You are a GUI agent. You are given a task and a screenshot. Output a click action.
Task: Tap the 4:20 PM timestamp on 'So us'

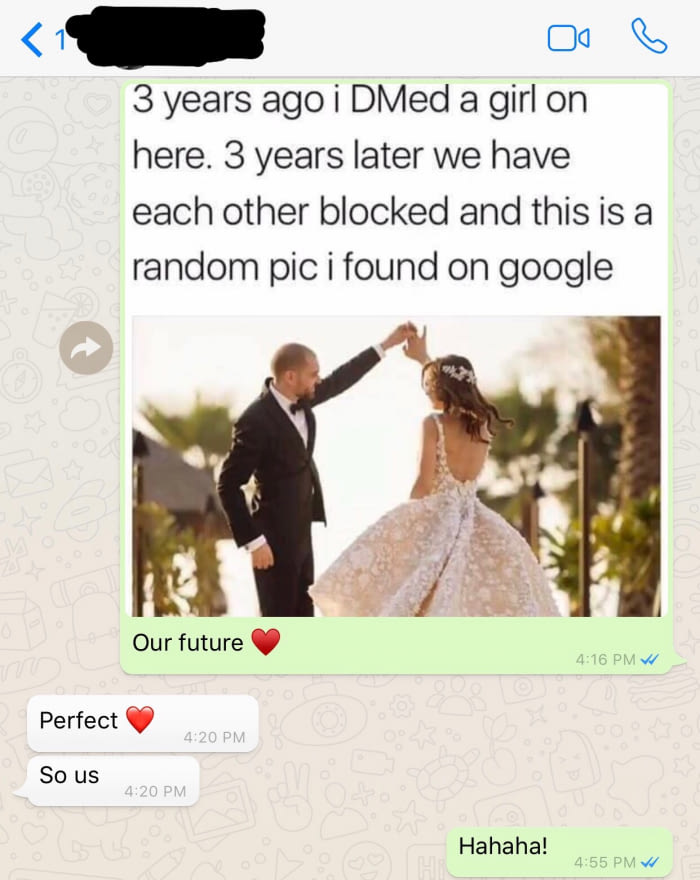tap(155, 791)
